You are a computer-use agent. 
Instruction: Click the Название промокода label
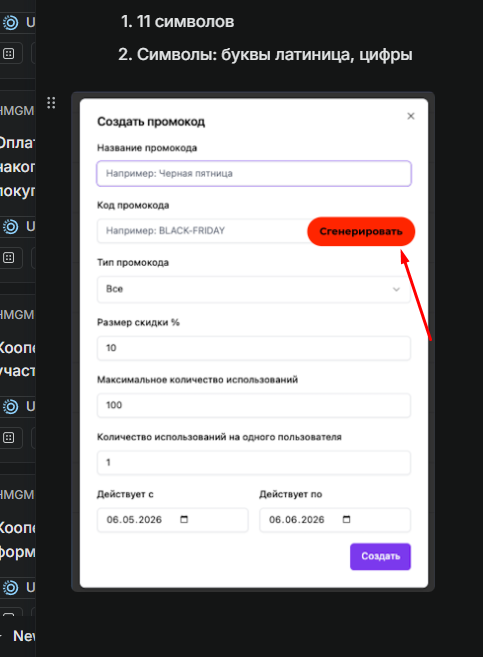[147, 148]
